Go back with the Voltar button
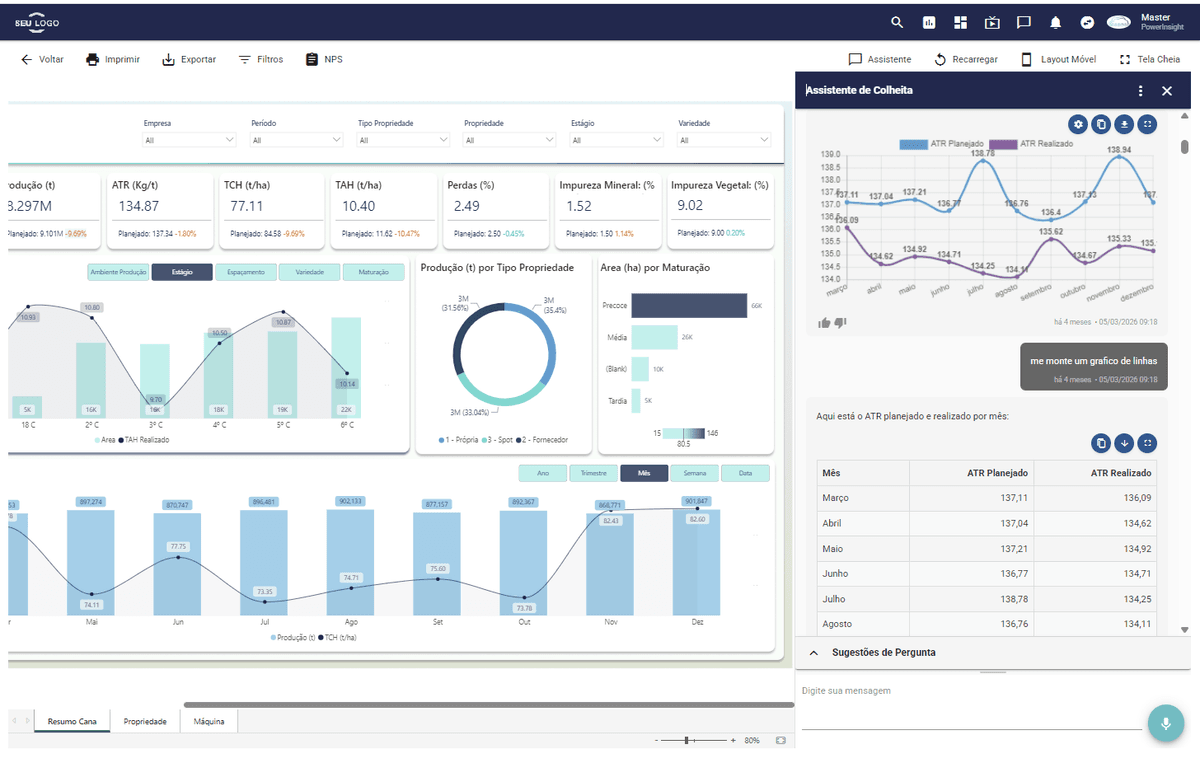This screenshot has width=1200, height=781. pos(42,59)
